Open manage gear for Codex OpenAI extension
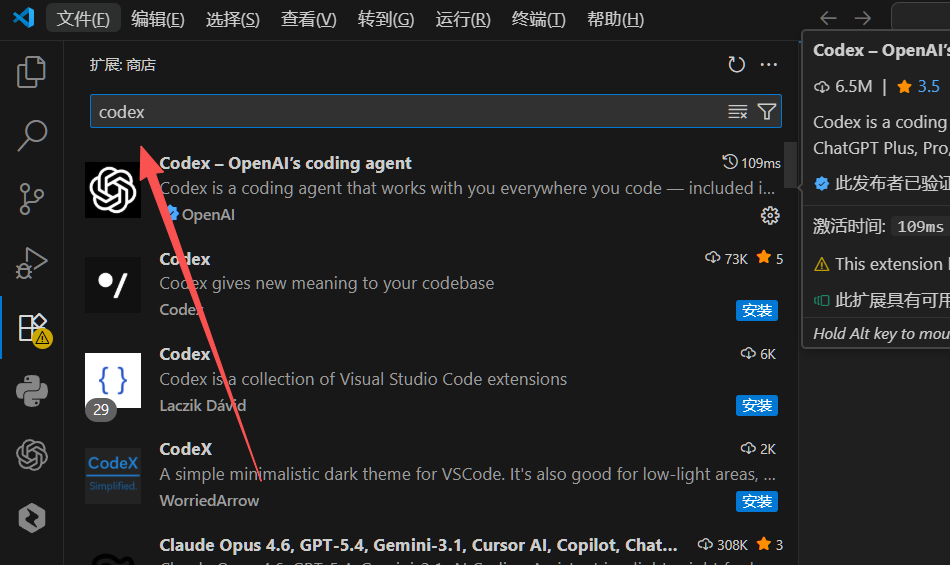Image resolution: width=950 pixels, height=565 pixels. (x=770, y=216)
